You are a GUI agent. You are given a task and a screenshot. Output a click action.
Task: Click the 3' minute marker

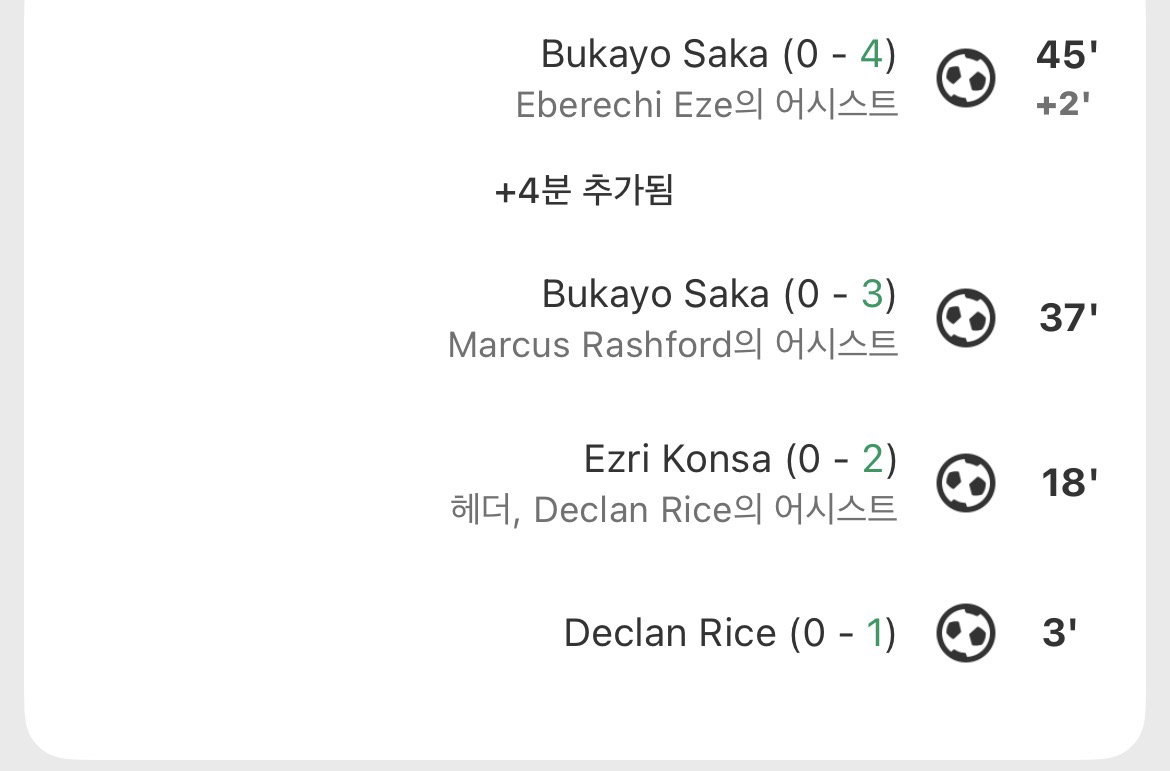click(x=1060, y=633)
